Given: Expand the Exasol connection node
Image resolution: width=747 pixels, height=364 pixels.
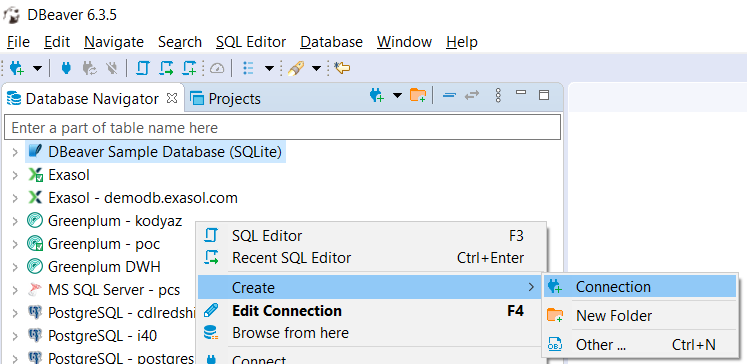Looking at the screenshot, I should pyautogui.click(x=15, y=175).
